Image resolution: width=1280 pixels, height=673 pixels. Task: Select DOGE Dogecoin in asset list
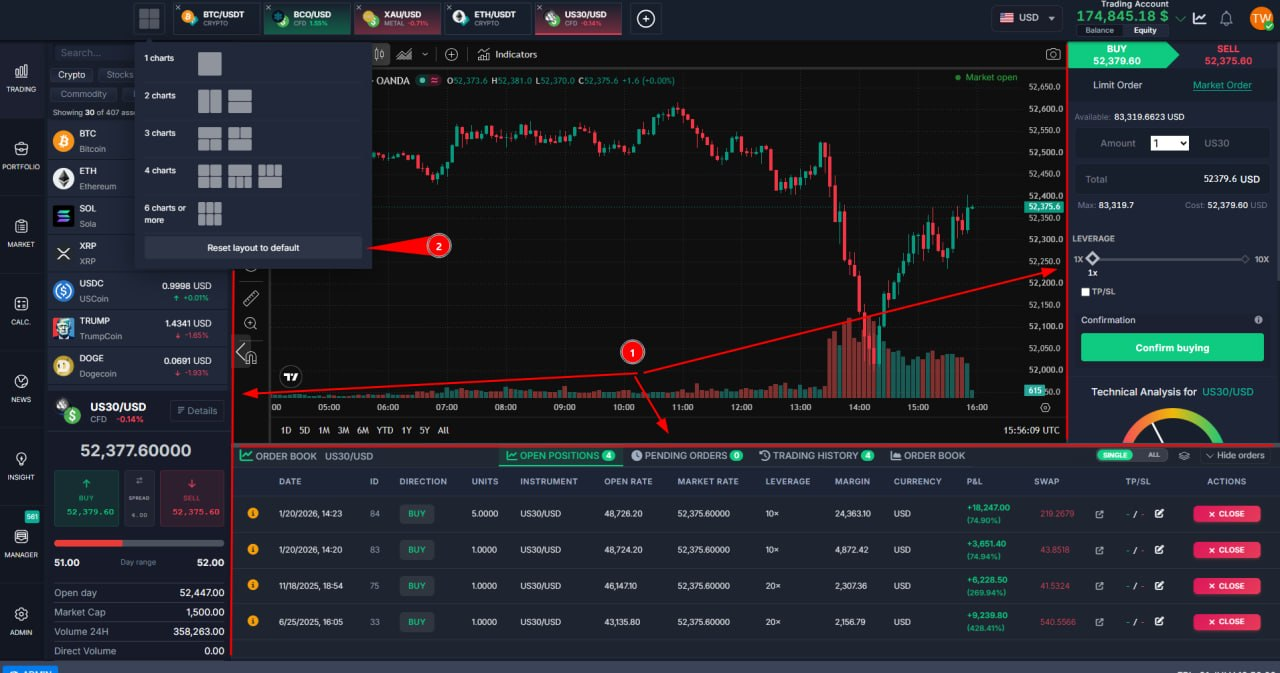pyautogui.click(x=140, y=366)
